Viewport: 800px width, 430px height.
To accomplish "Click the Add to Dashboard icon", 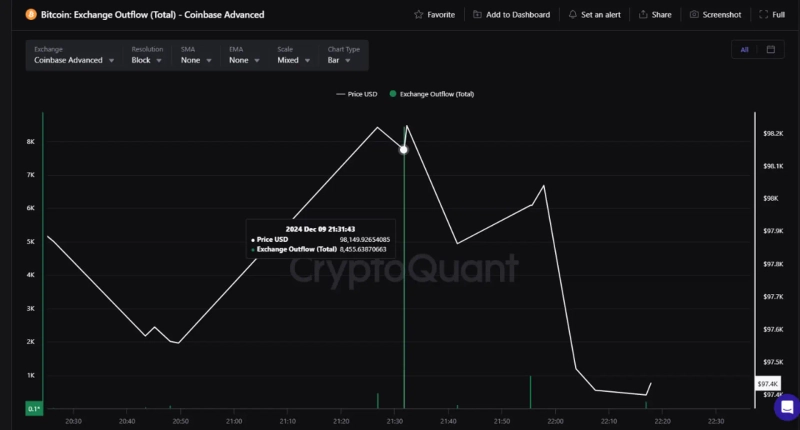I will (x=477, y=15).
